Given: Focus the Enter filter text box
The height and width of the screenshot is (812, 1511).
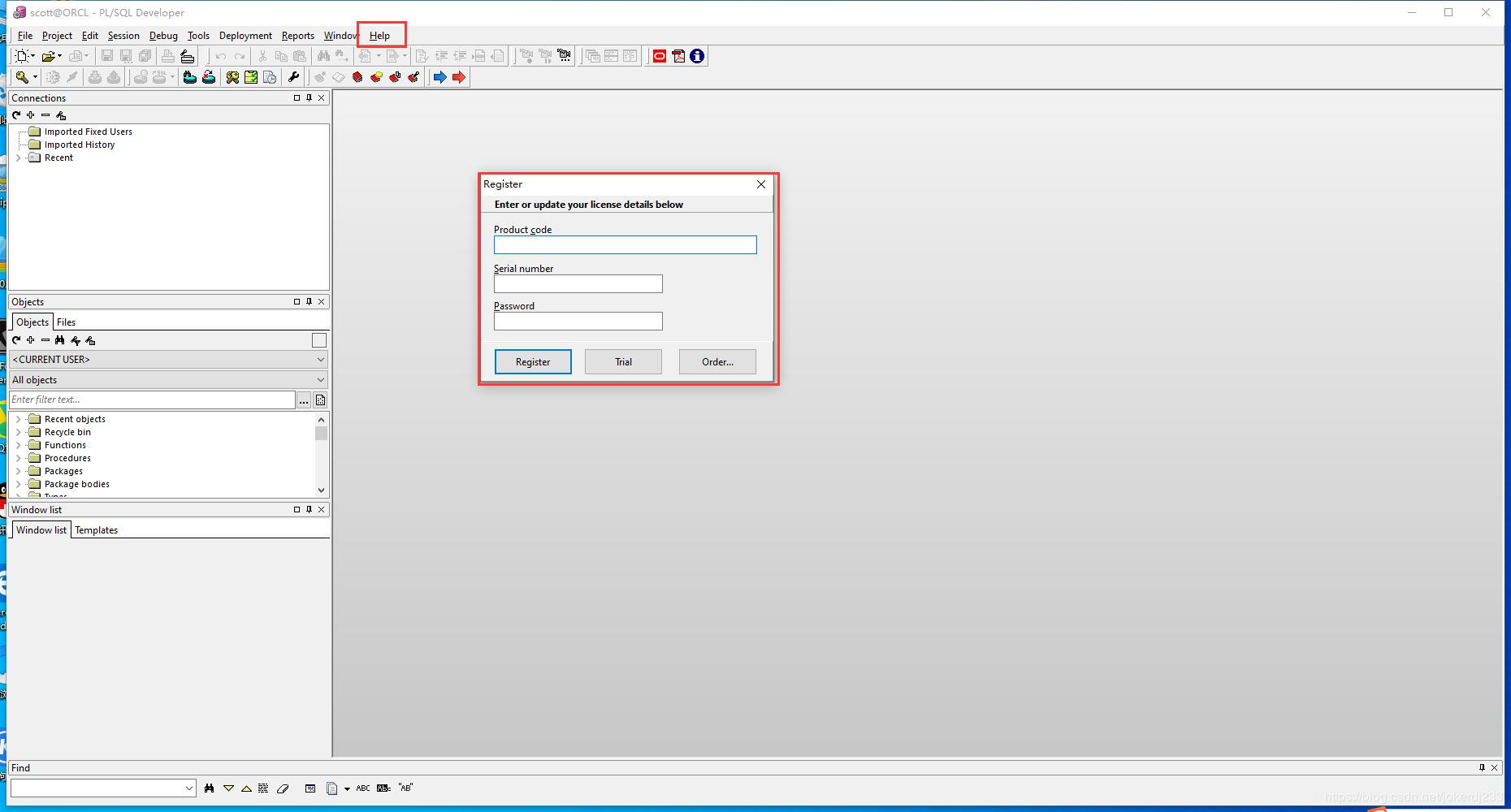Looking at the screenshot, I should click(x=152, y=400).
